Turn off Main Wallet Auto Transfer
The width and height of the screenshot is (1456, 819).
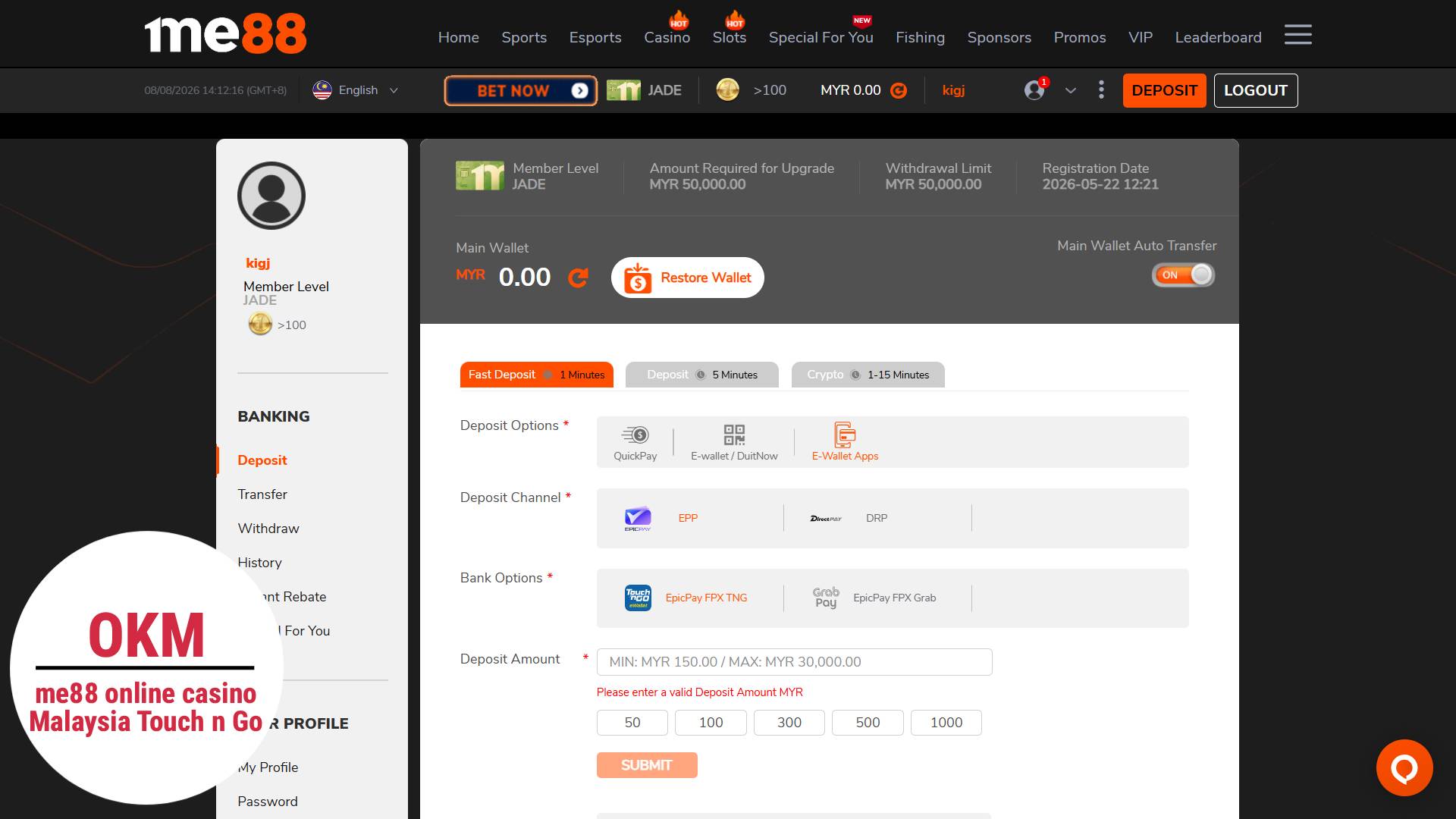coord(1183,275)
